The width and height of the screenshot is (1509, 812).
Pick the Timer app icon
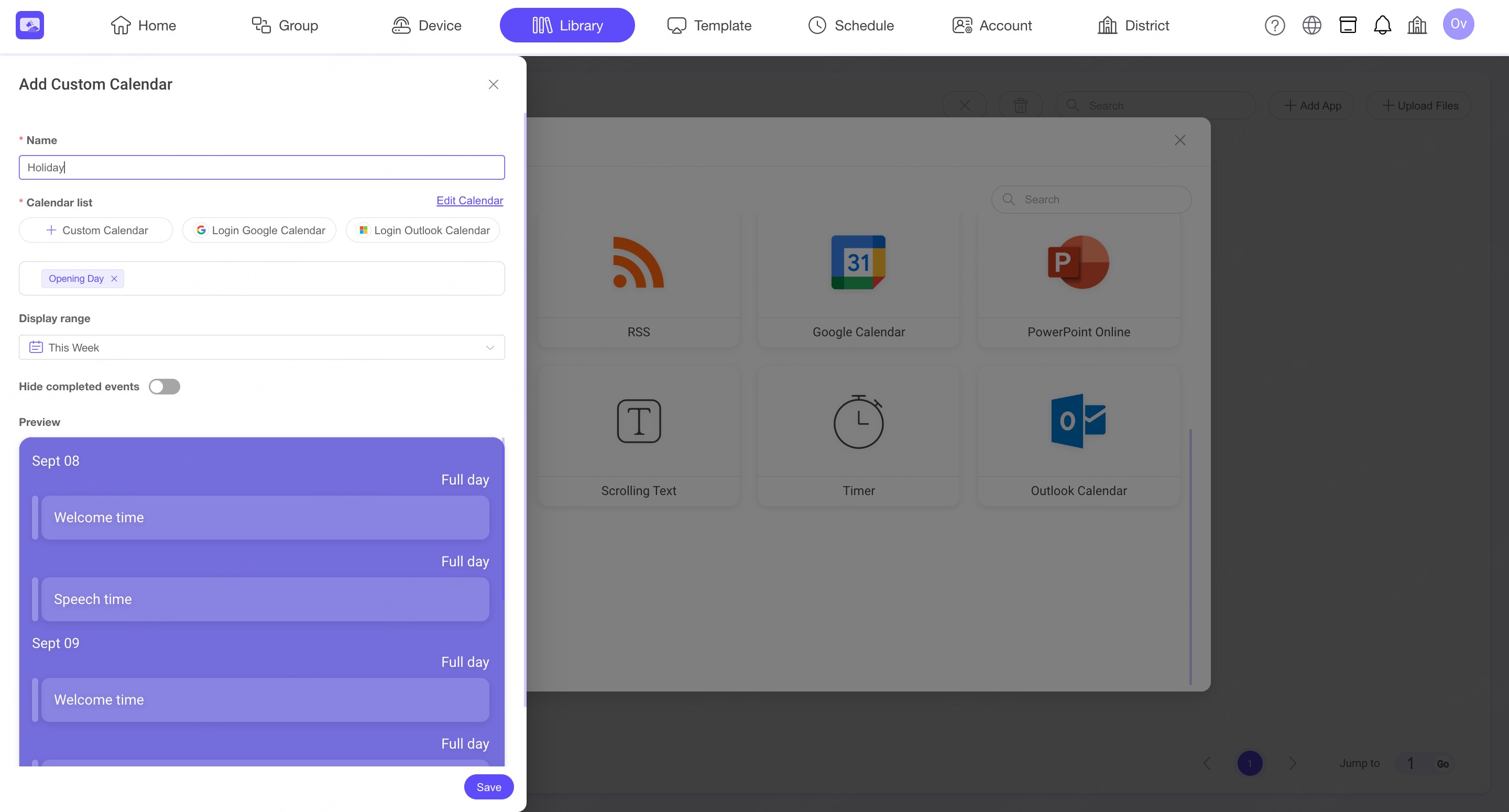858,421
